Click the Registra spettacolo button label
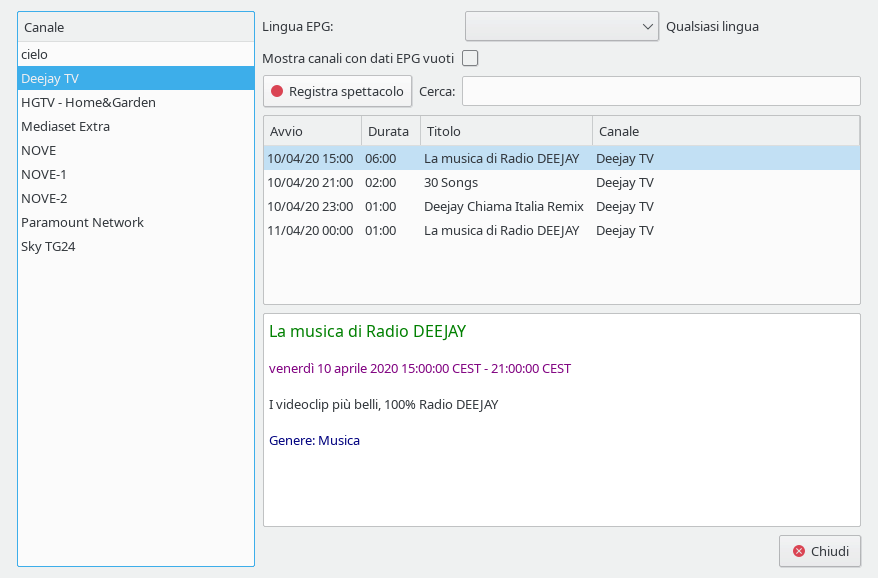The image size is (878, 578). coord(346,91)
